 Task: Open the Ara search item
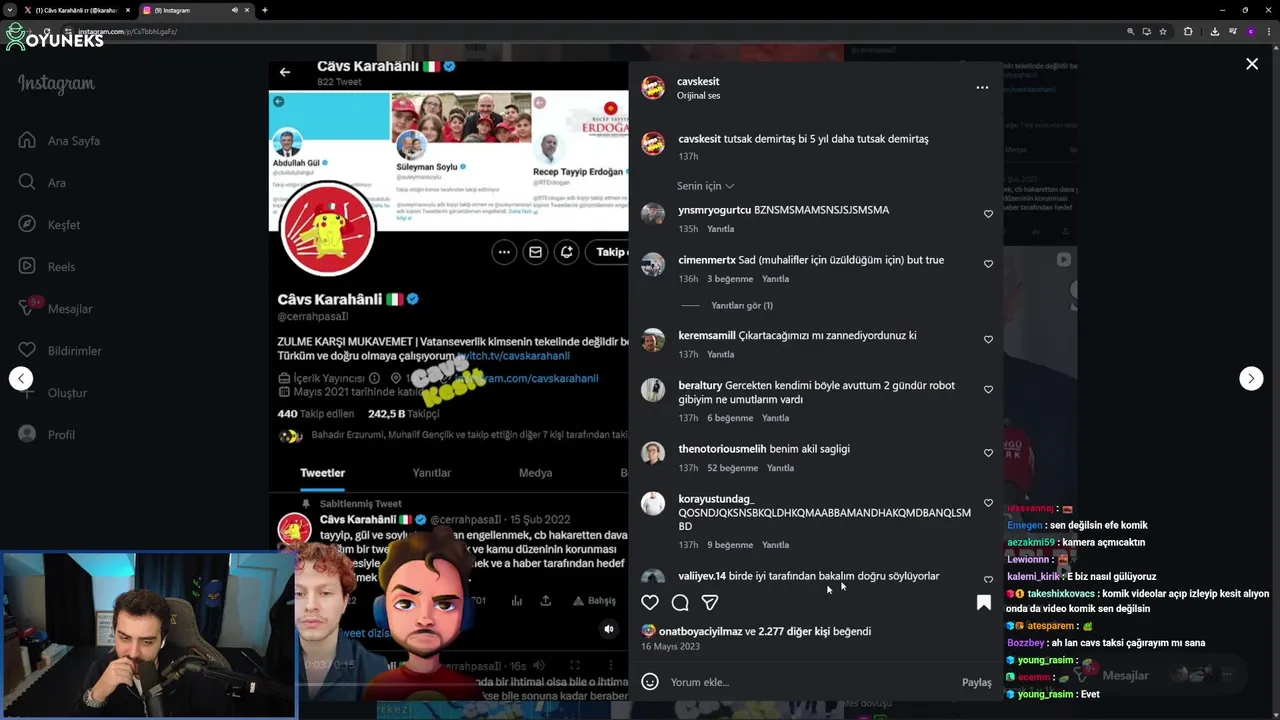click(x=43, y=183)
